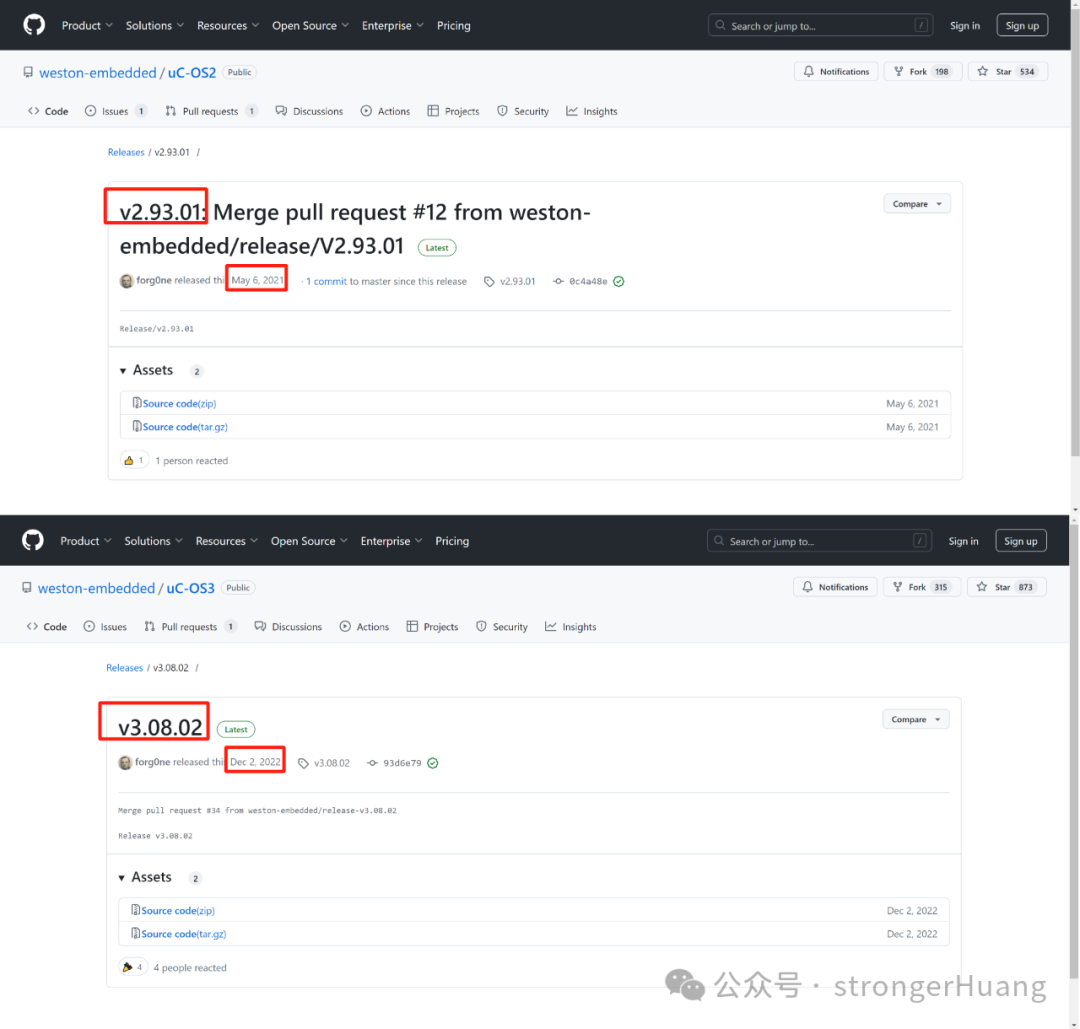This screenshot has width=1080, height=1029.
Task: Open Security tab in uC-OS2 repo
Action: (523, 111)
